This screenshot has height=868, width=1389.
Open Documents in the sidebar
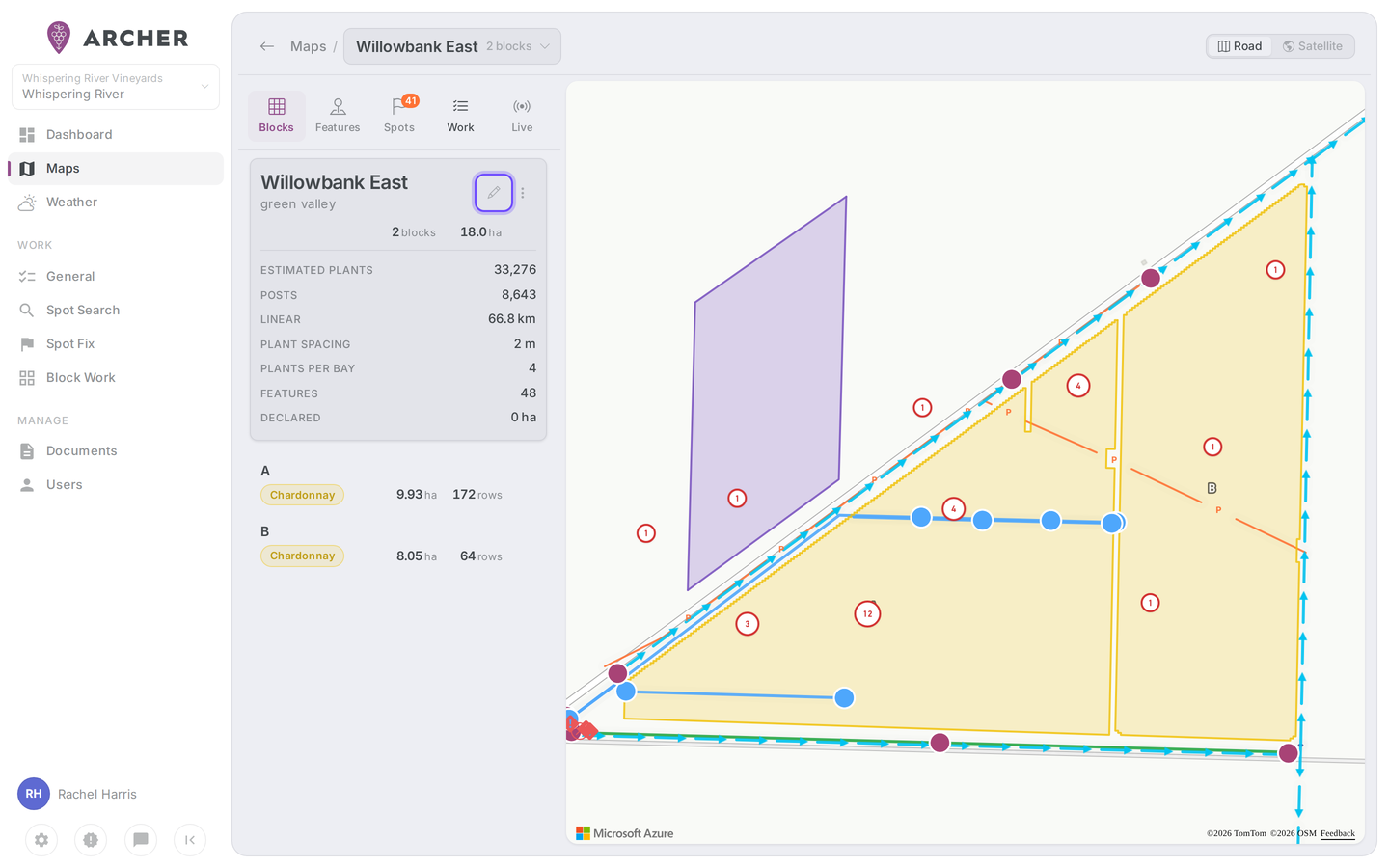click(x=116, y=451)
